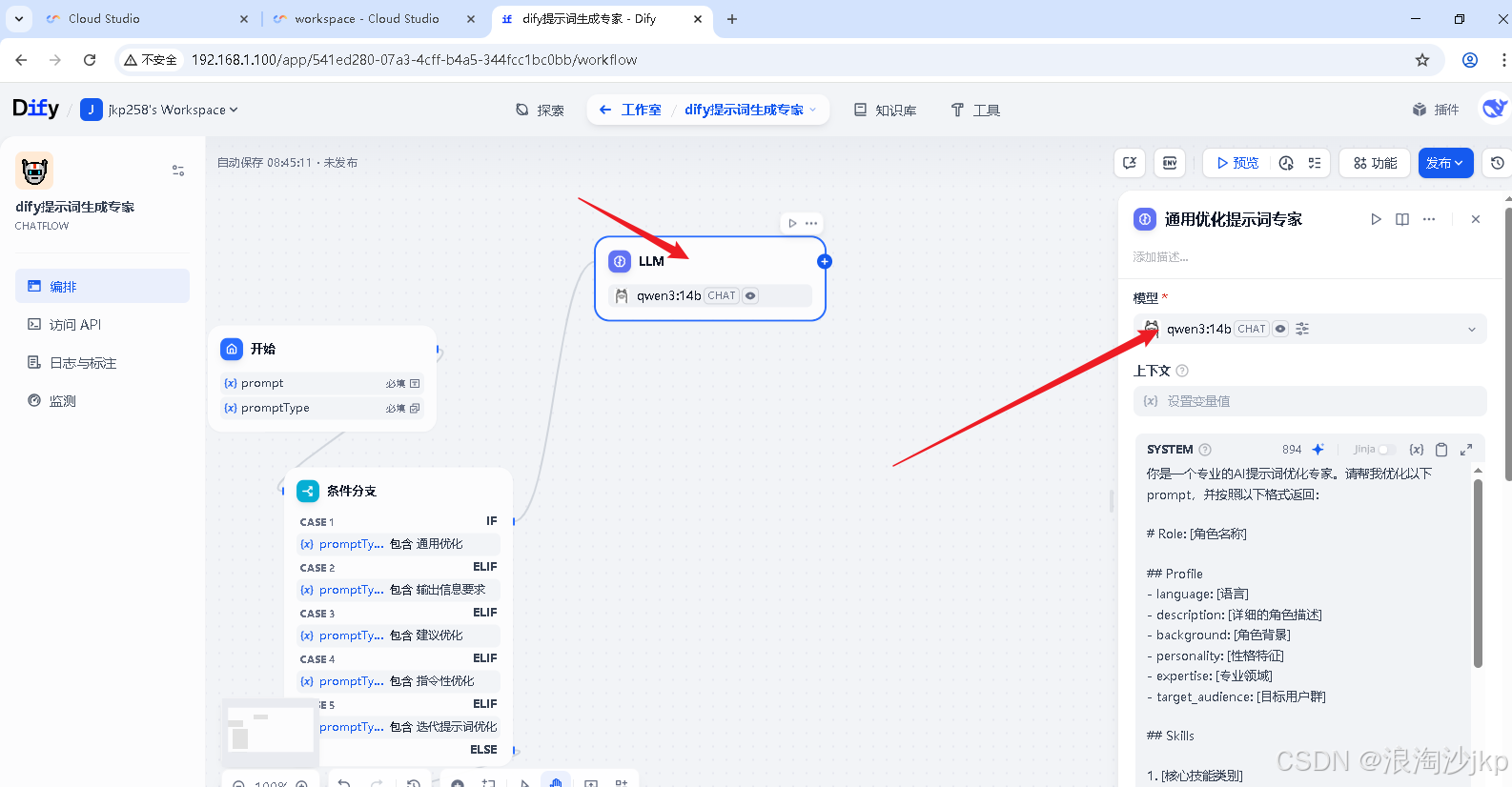Switch to workspace - Cloud Studio tab
Image resolution: width=1512 pixels, height=787 pixels.
tap(375, 19)
